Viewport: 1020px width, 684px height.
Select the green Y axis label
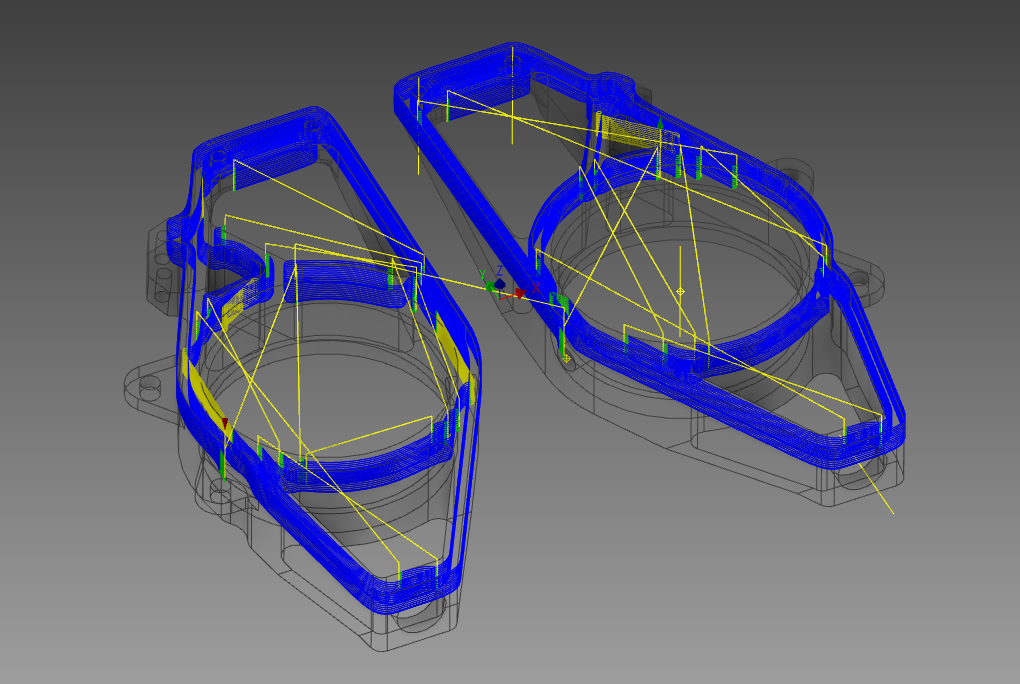pyautogui.click(x=482, y=274)
